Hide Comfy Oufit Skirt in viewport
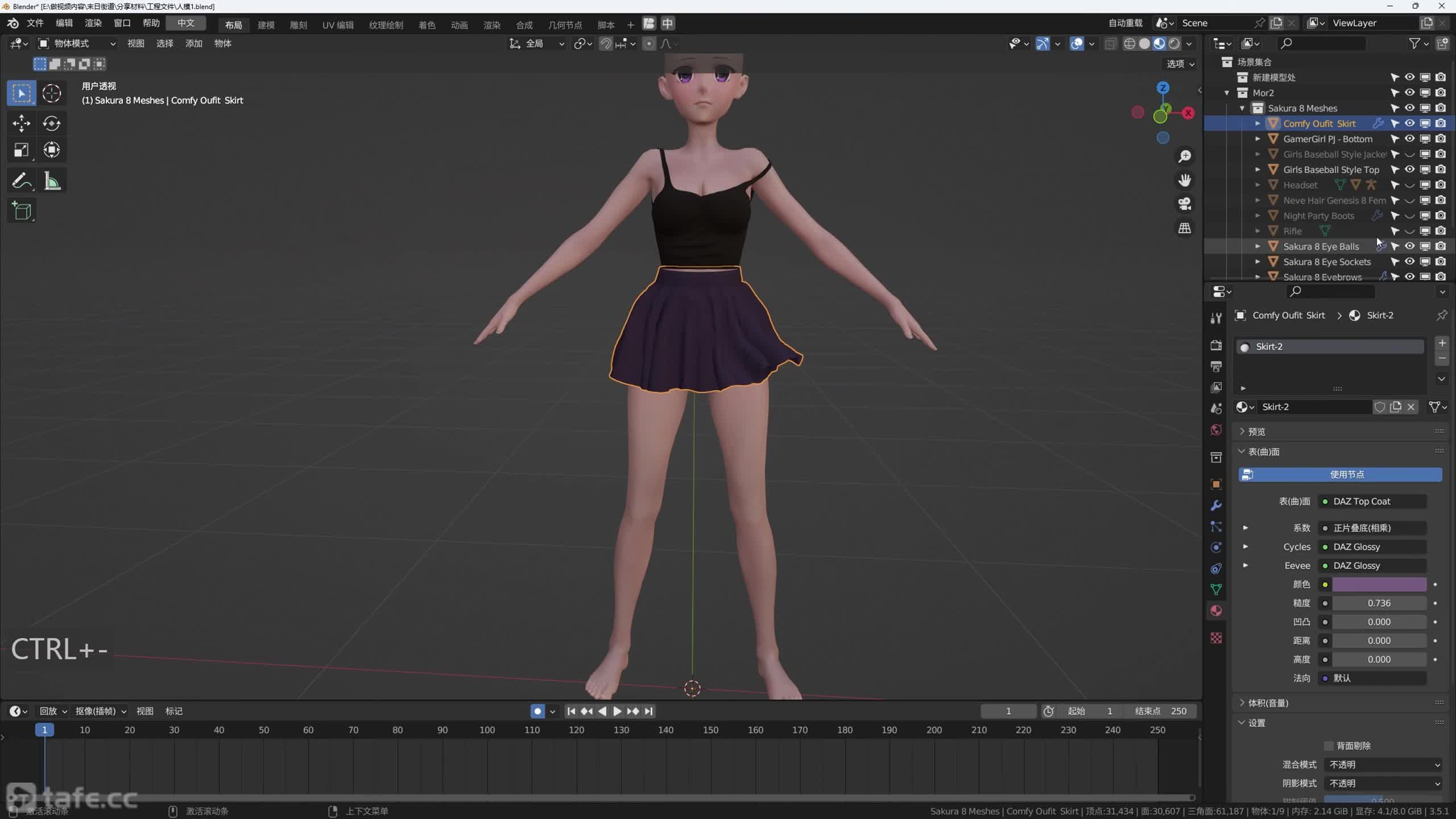The height and width of the screenshot is (819, 1456). click(1409, 123)
